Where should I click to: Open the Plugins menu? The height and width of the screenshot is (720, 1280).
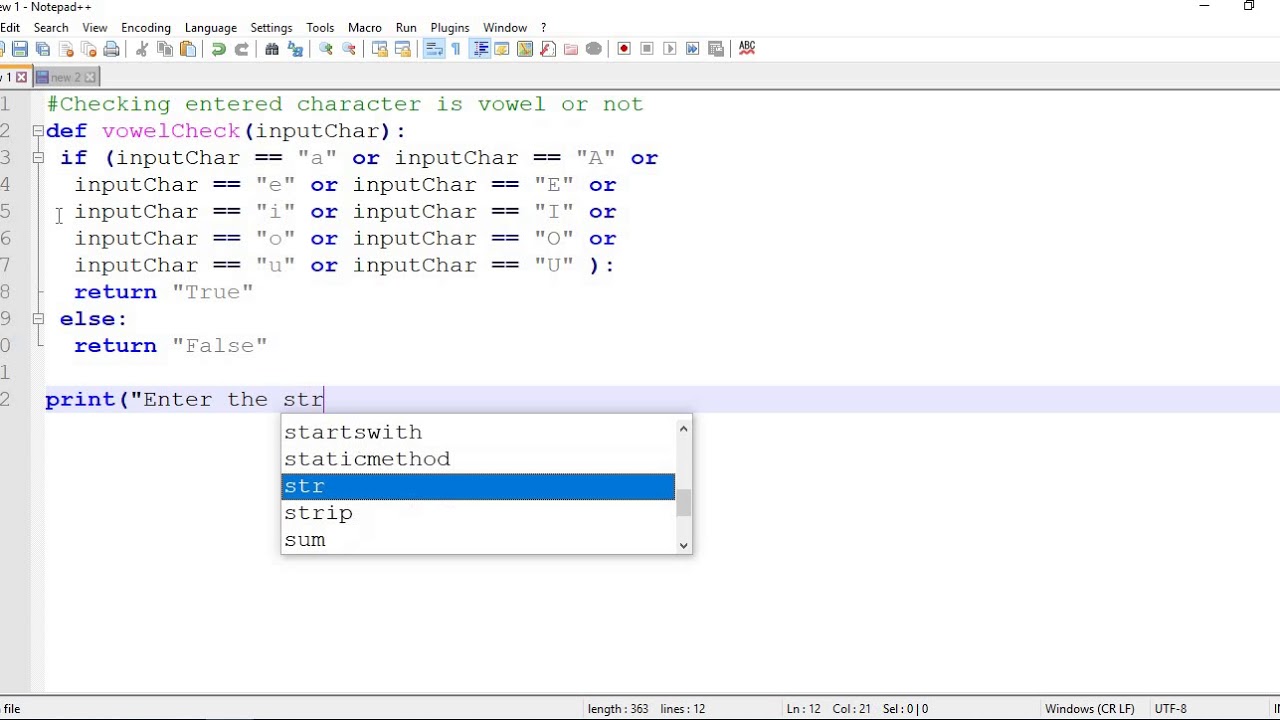point(450,28)
